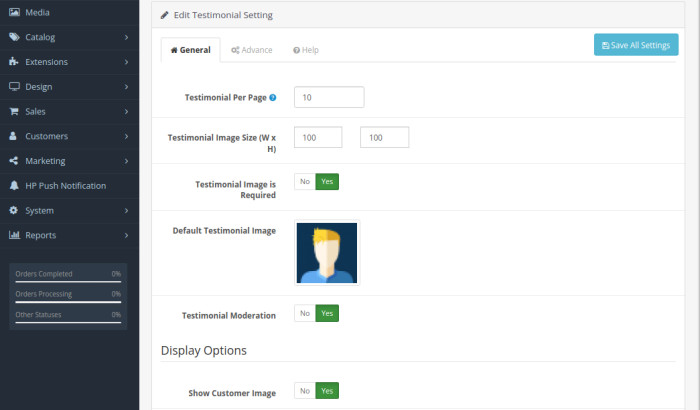Click the Reports bar chart icon
This screenshot has width=700, height=410.
tap(14, 235)
